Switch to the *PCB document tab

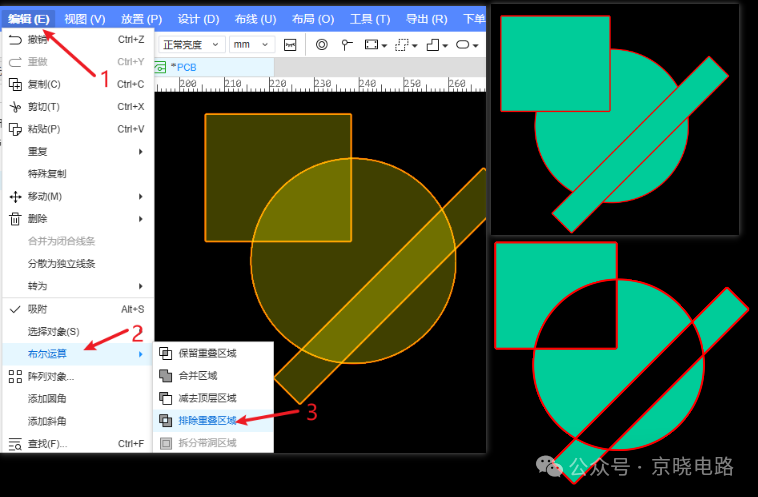[x=214, y=67]
